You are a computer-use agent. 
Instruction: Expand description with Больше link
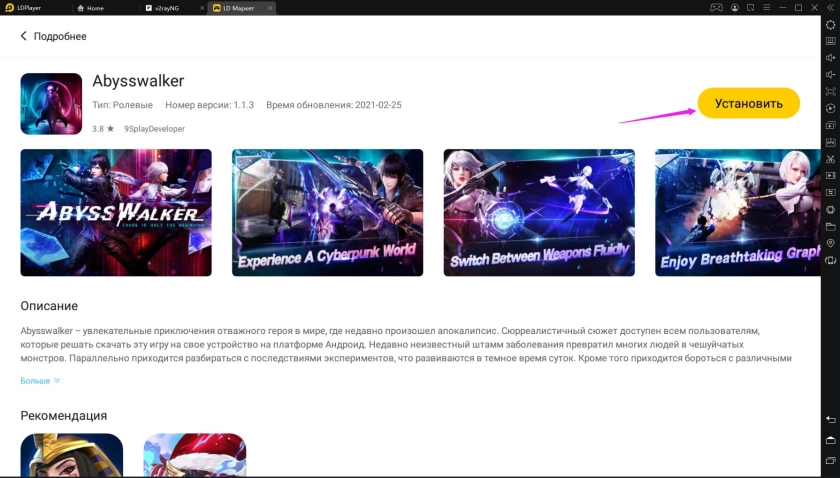pyautogui.click(x=40, y=381)
